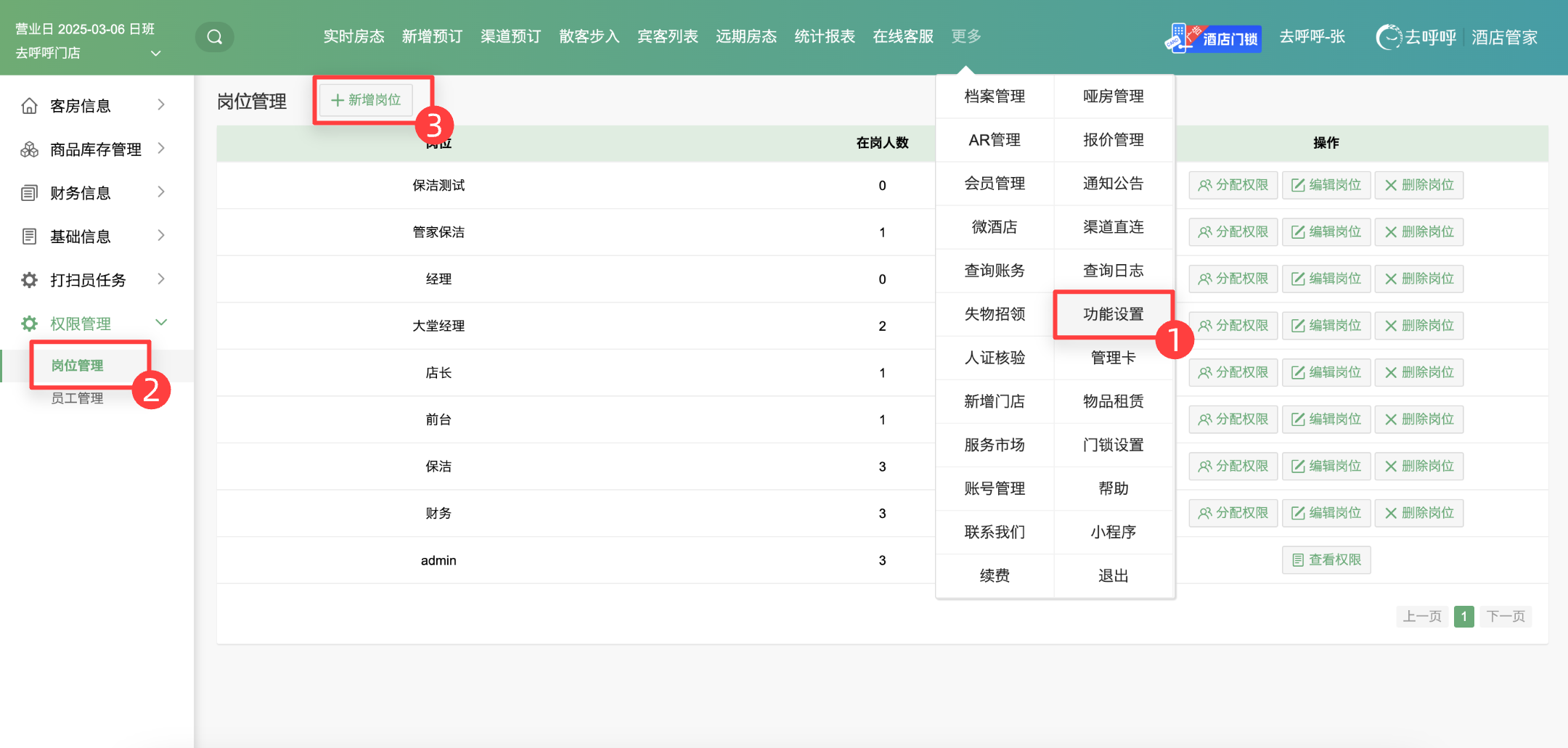Choose 会员管理 in the 更多 menu
The width and height of the screenshot is (1568, 748).
[x=995, y=184]
